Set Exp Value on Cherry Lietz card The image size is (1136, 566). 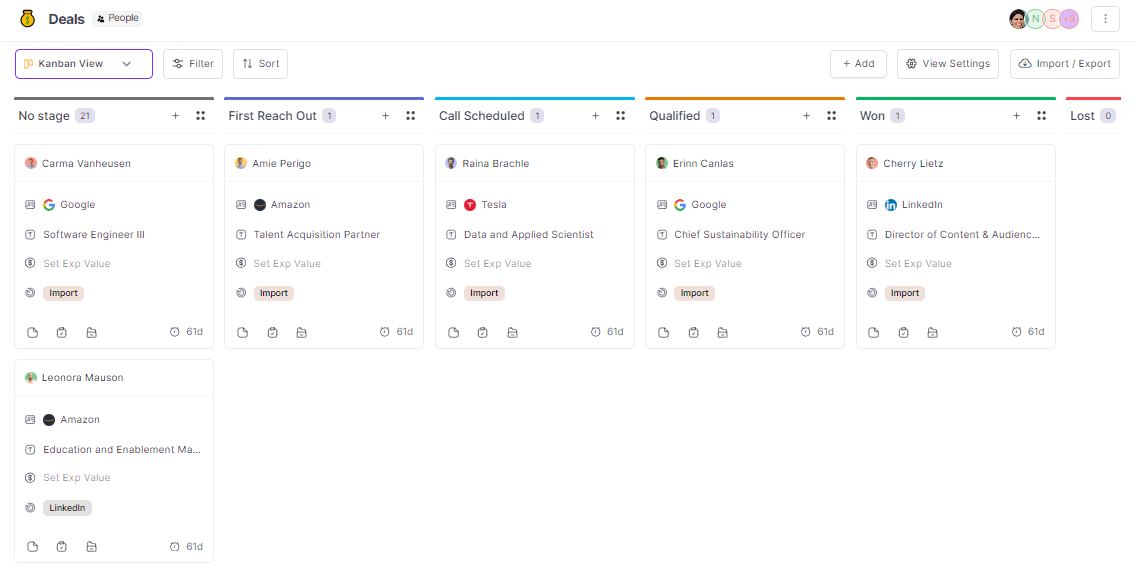(918, 264)
